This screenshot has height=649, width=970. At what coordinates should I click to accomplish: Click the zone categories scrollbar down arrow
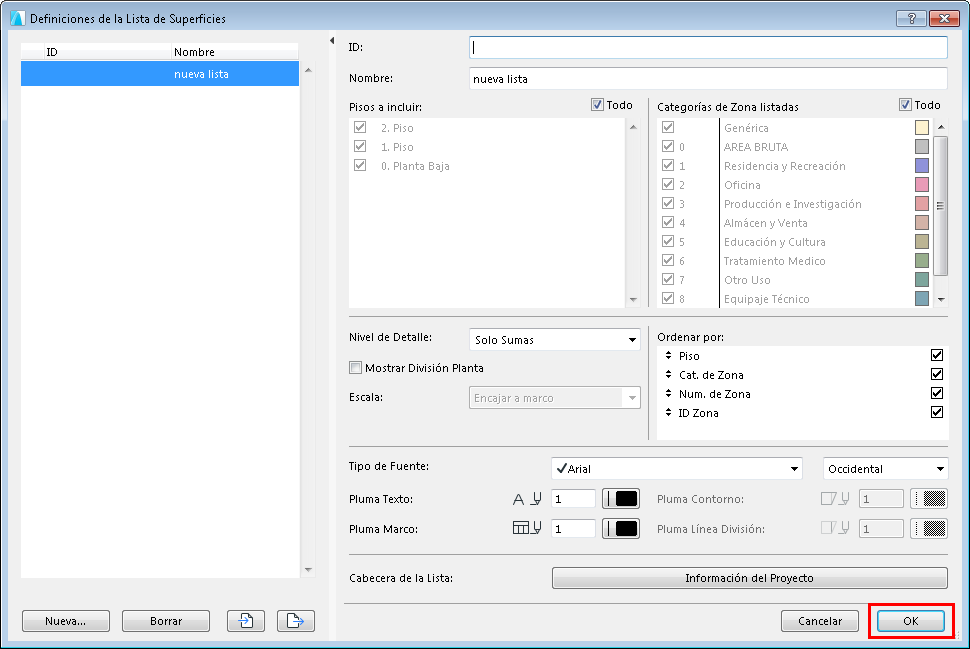tap(941, 299)
